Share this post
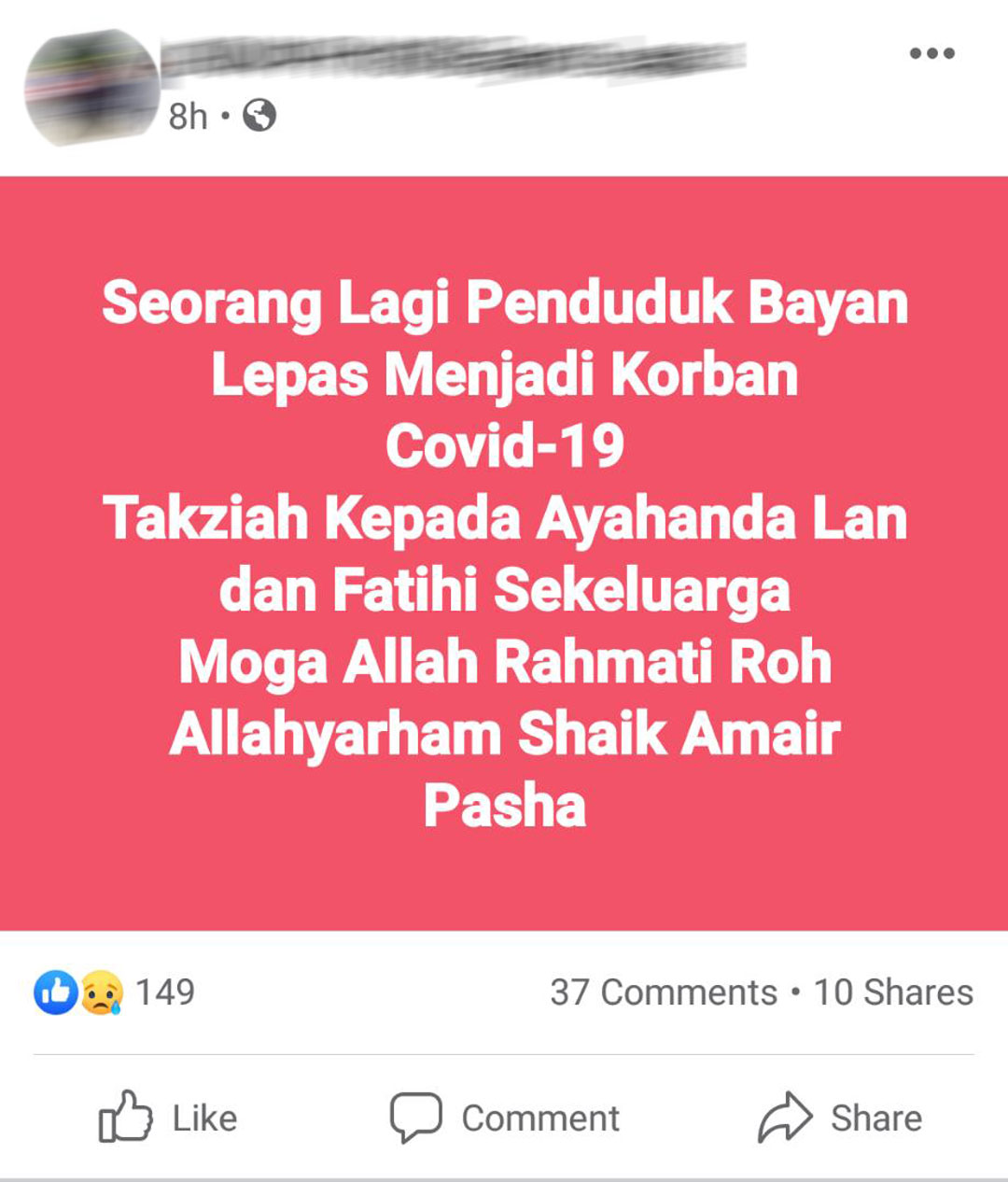This screenshot has width=1008, height=1182. coord(840,1117)
